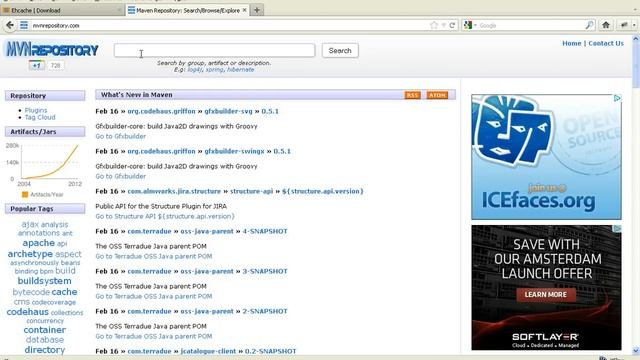Open the gfxbuilder-swingx artifact link
The height and width of the screenshot is (360, 640).
(x=234, y=151)
